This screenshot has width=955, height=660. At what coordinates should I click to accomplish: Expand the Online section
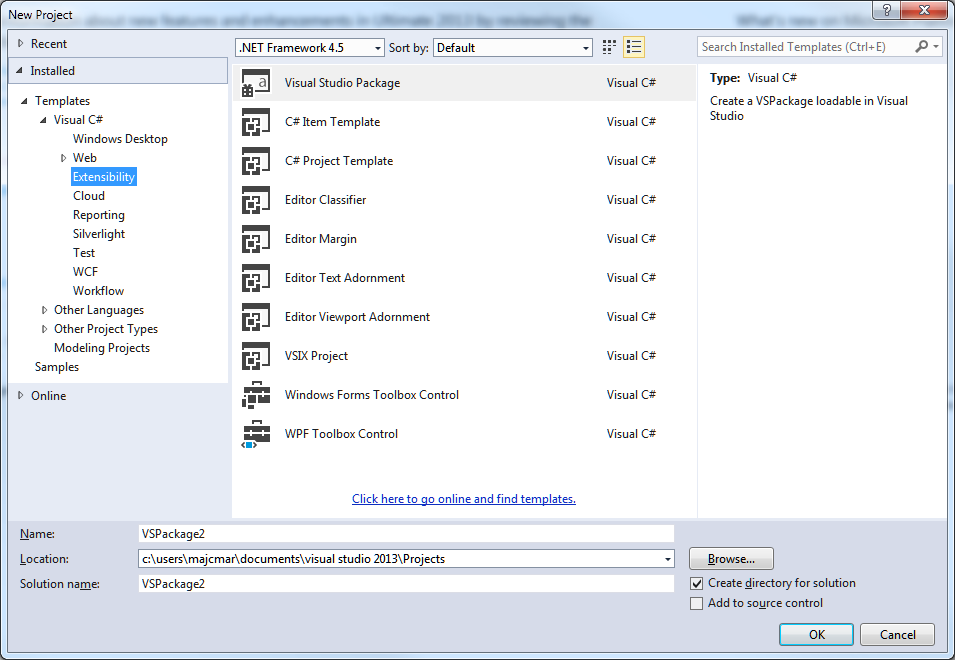(x=21, y=395)
